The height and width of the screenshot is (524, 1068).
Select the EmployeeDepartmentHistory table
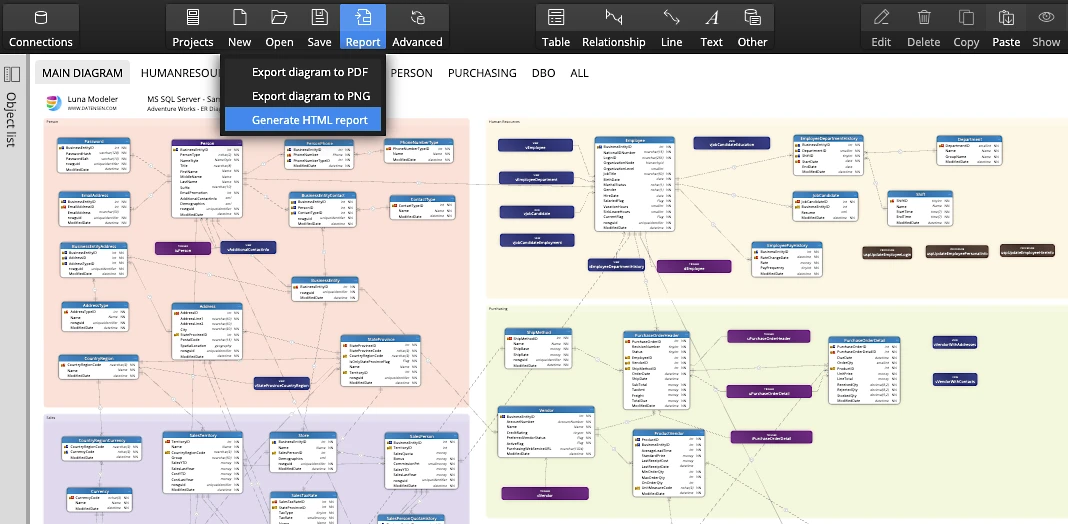tap(828, 155)
